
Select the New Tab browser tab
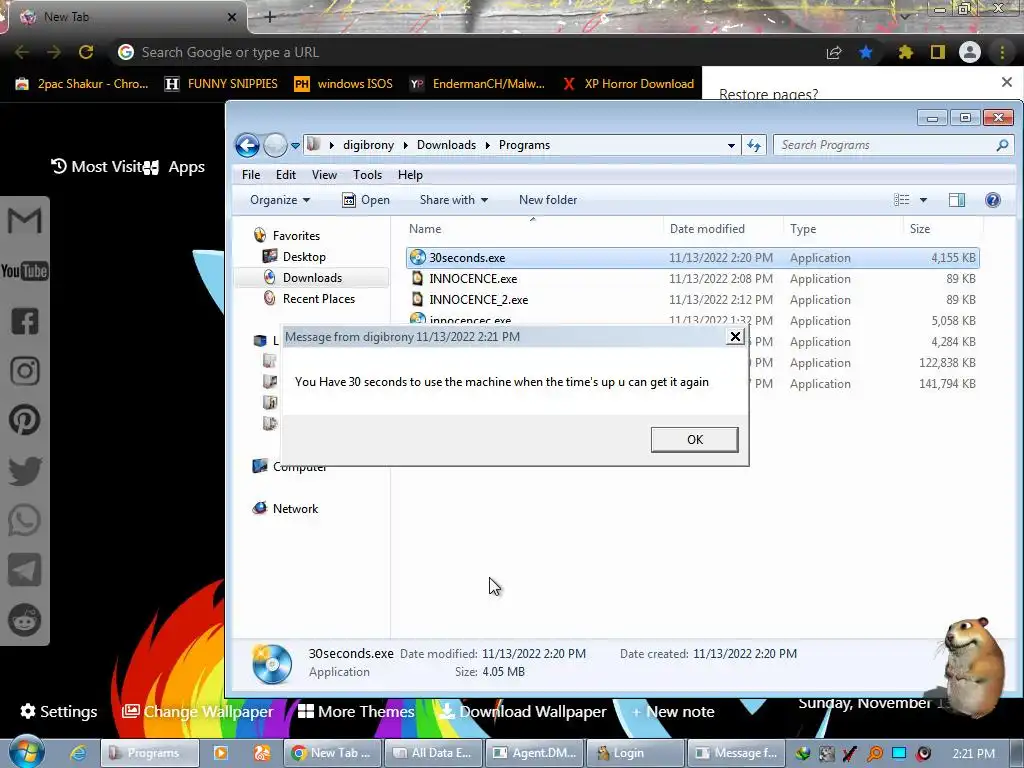point(127,17)
